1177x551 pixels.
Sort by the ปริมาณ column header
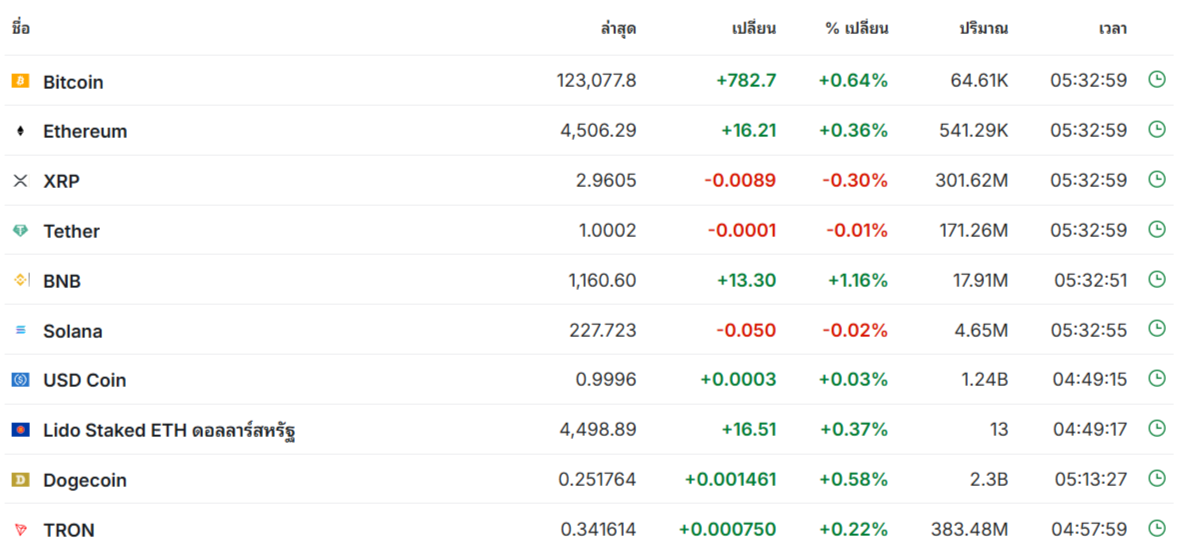tap(983, 28)
